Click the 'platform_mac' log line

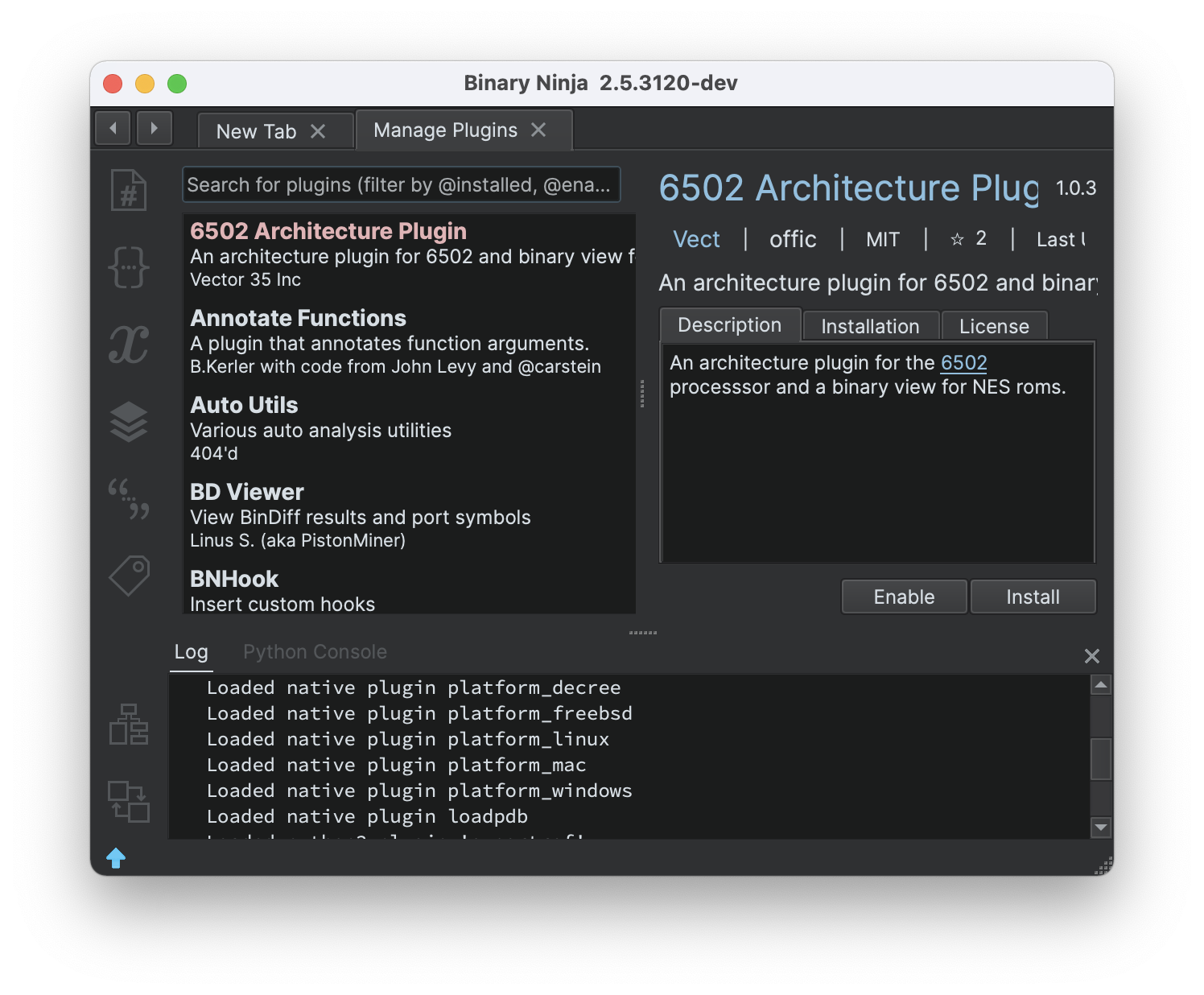[x=397, y=765]
